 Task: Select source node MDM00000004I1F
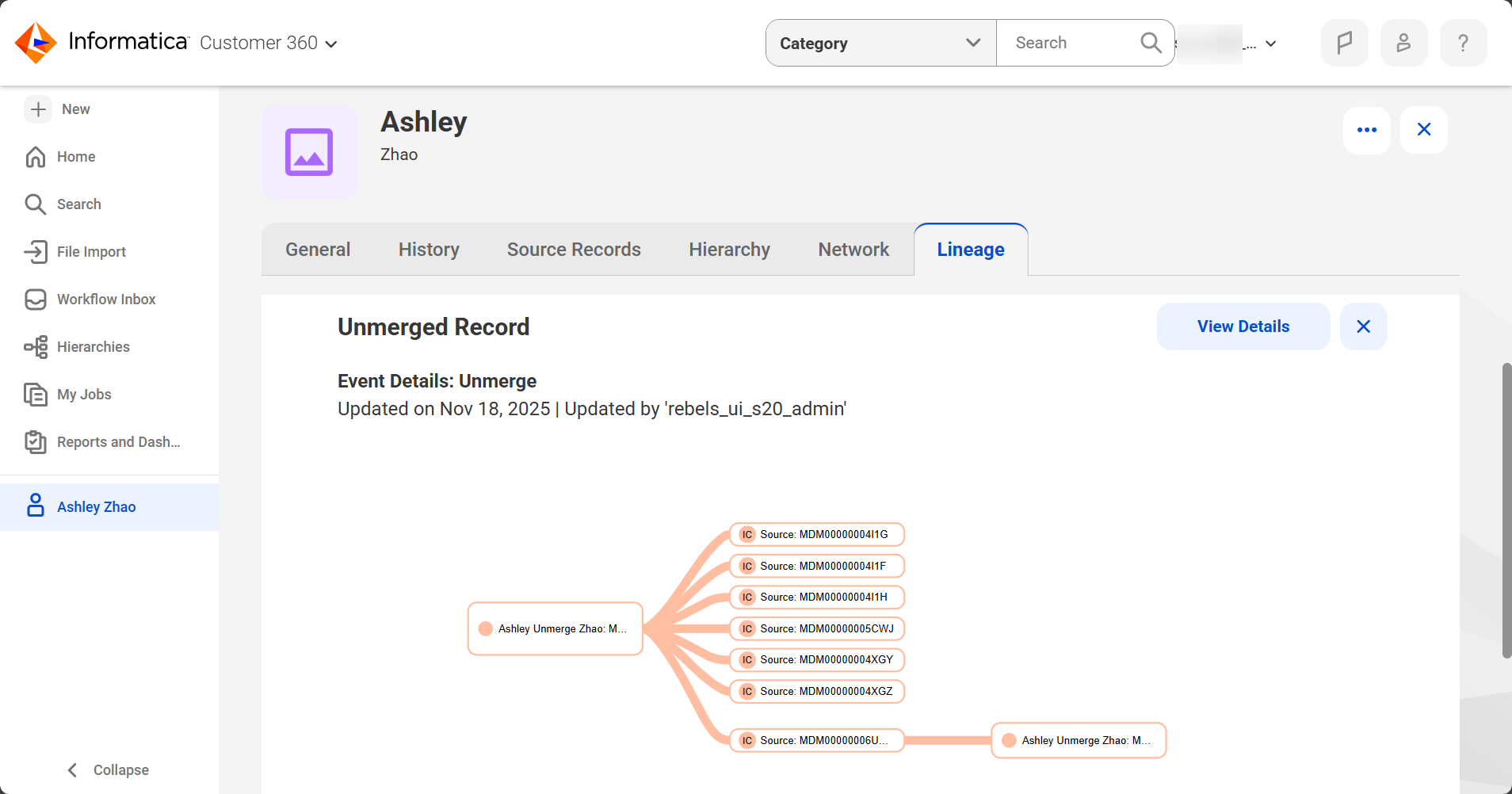click(817, 566)
